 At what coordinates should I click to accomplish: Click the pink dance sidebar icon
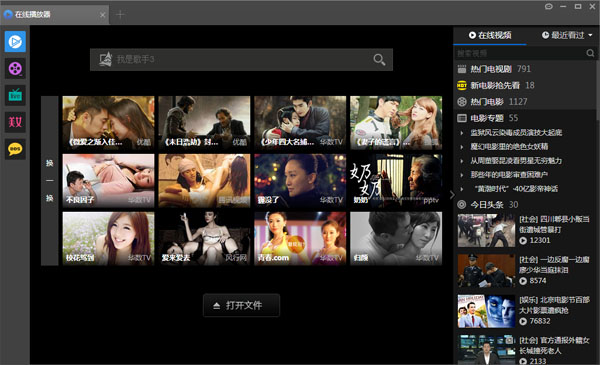tap(15, 122)
